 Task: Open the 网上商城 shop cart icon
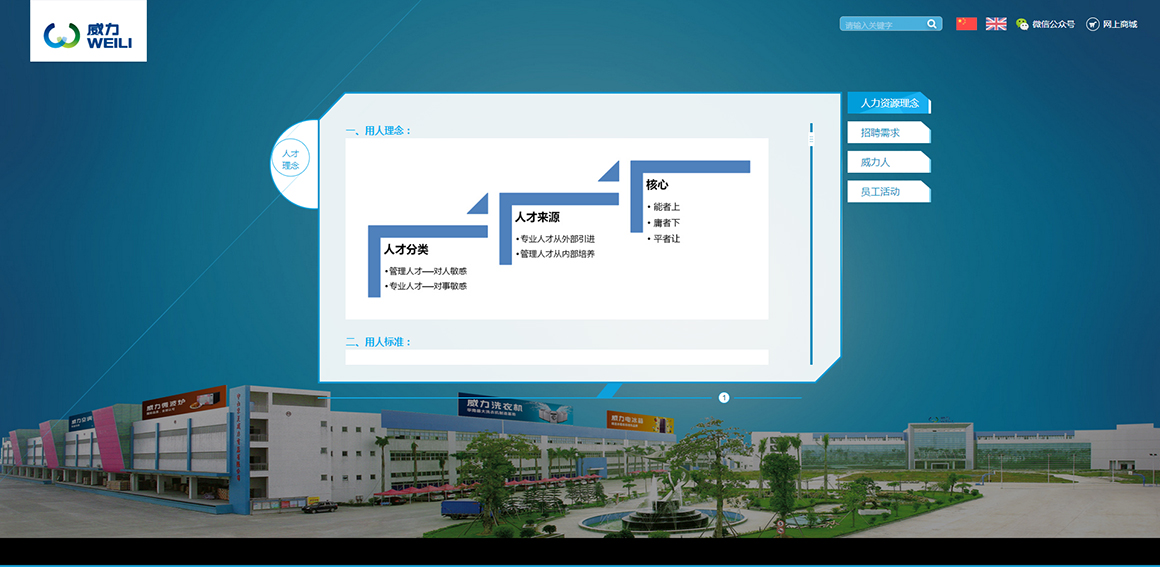click(x=1093, y=24)
